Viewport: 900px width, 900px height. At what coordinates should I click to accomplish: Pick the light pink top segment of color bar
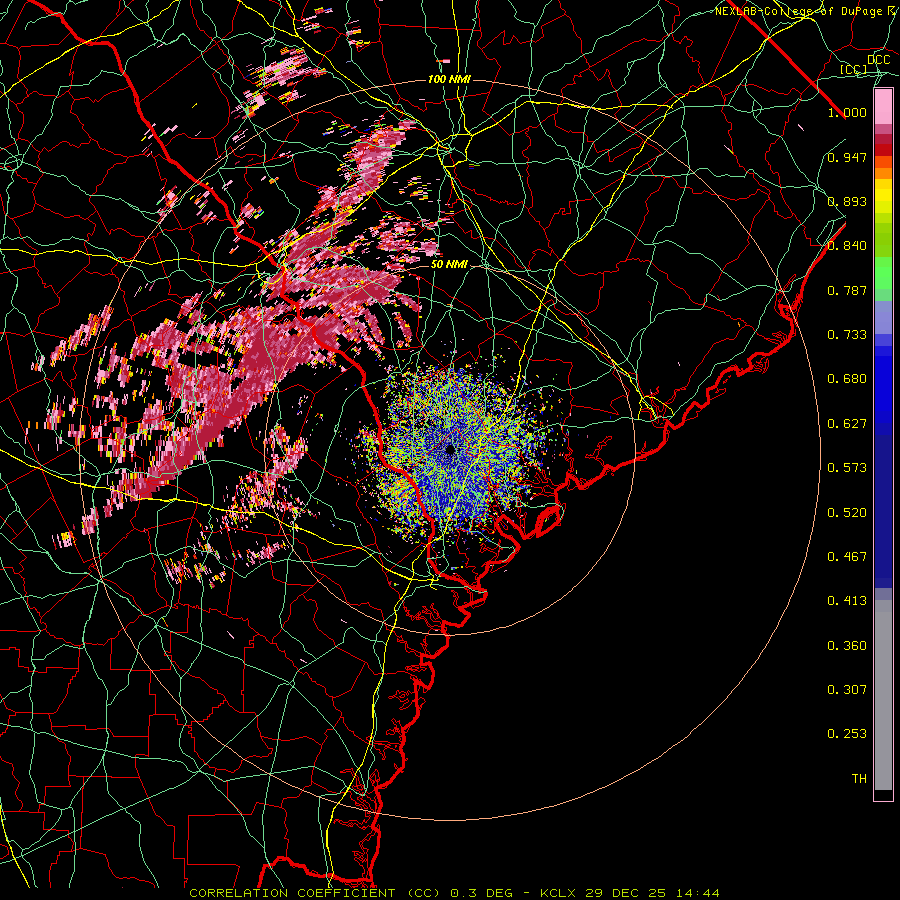(883, 107)
